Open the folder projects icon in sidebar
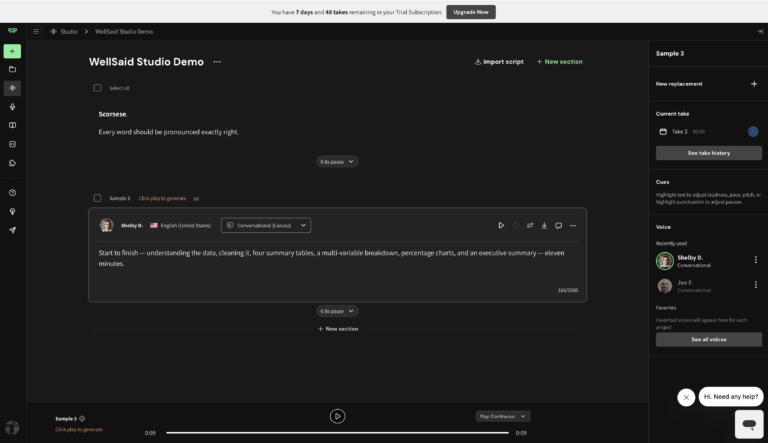 12,70
